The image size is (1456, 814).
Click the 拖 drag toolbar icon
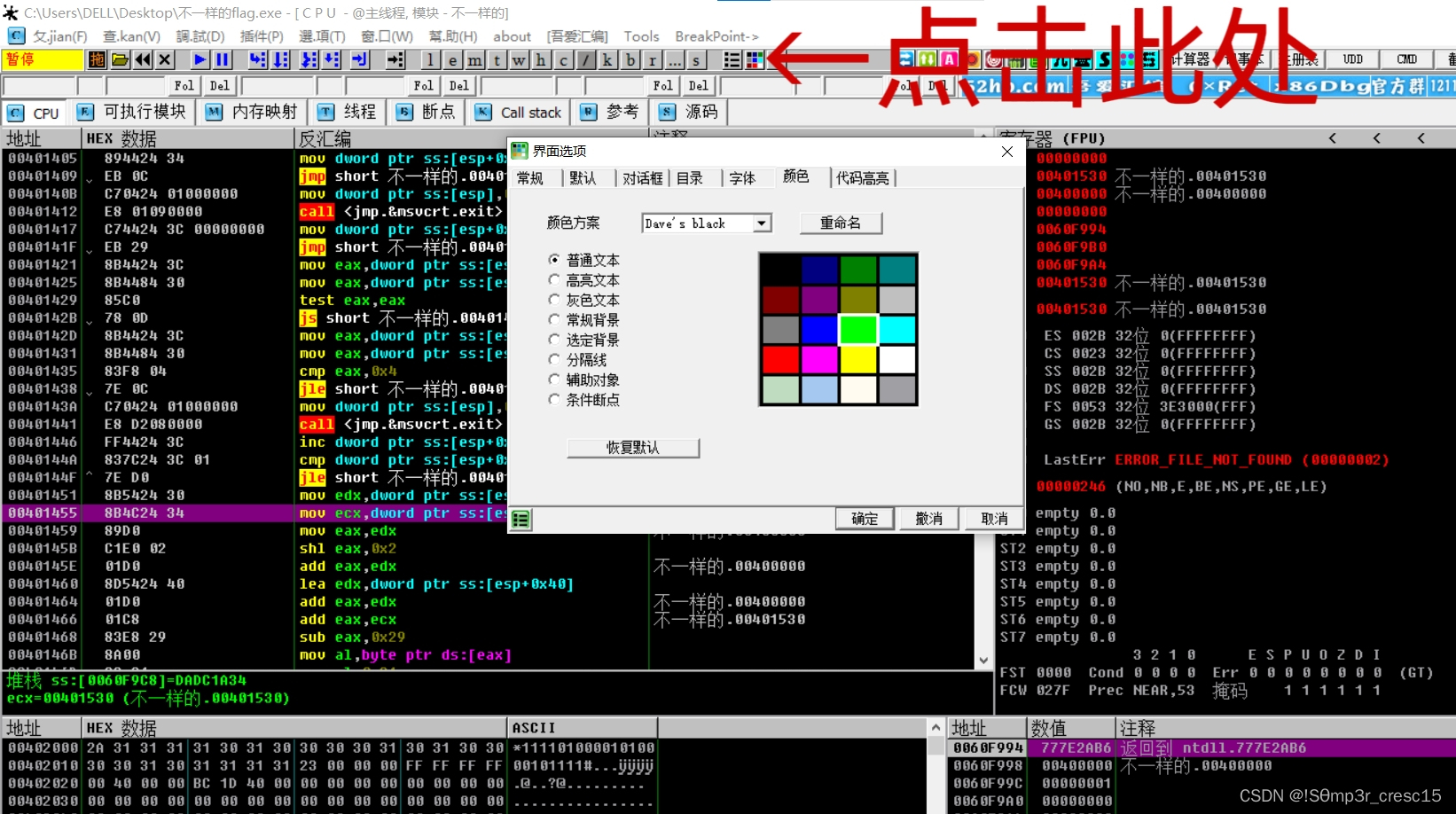pos(97,59)
